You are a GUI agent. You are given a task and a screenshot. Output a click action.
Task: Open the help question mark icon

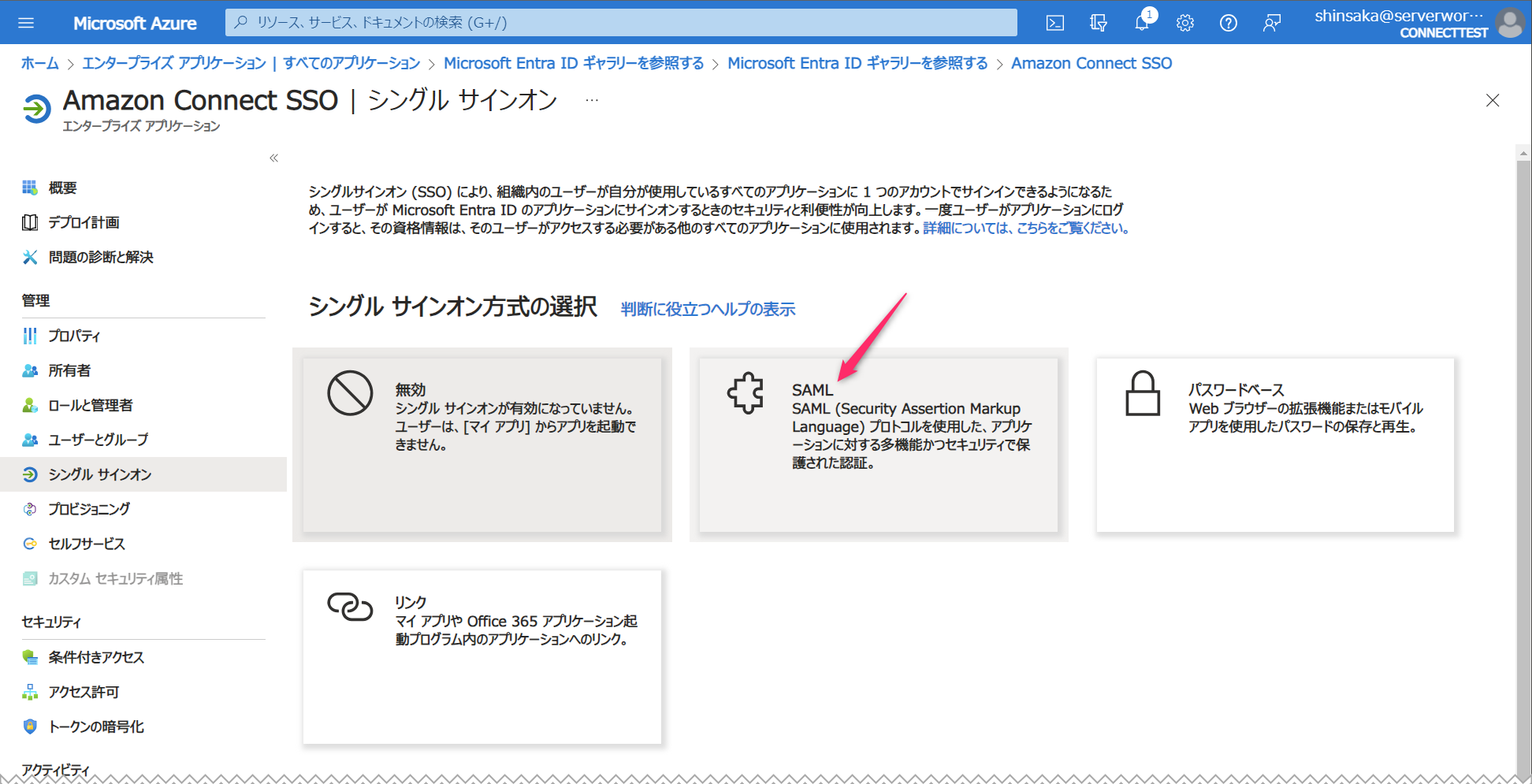(1229, 23)
